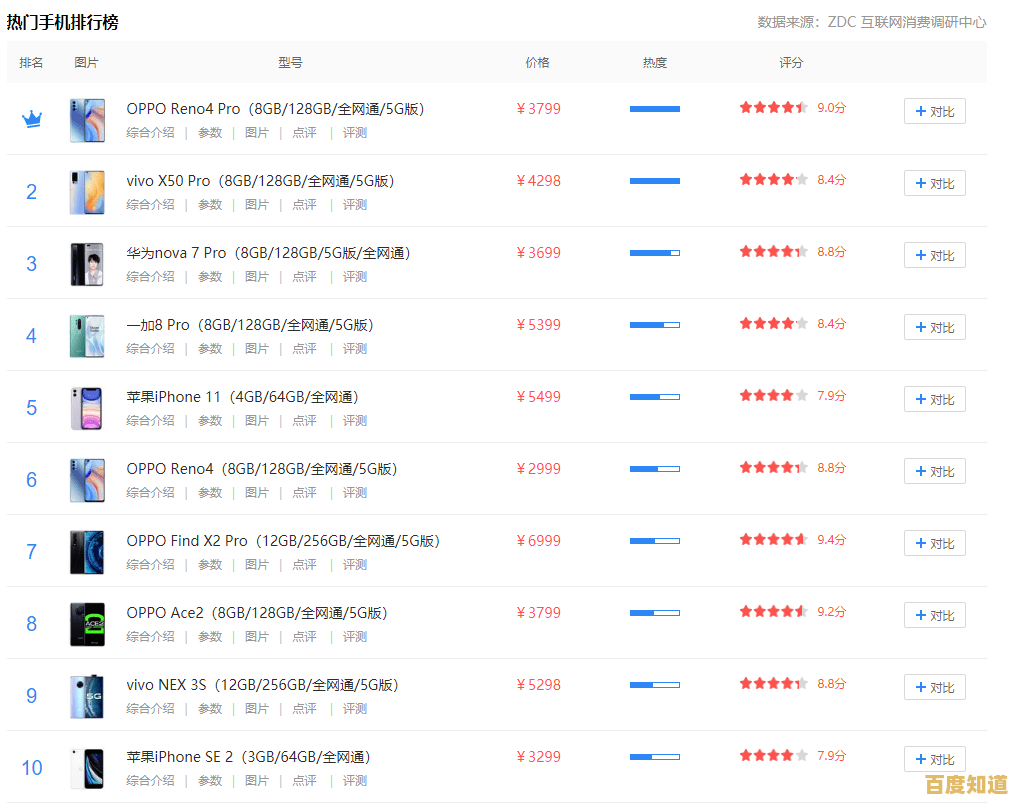Open 评测 for 一加8 Pro
Screen dimensions: 1013x803
tap(355, 348)
